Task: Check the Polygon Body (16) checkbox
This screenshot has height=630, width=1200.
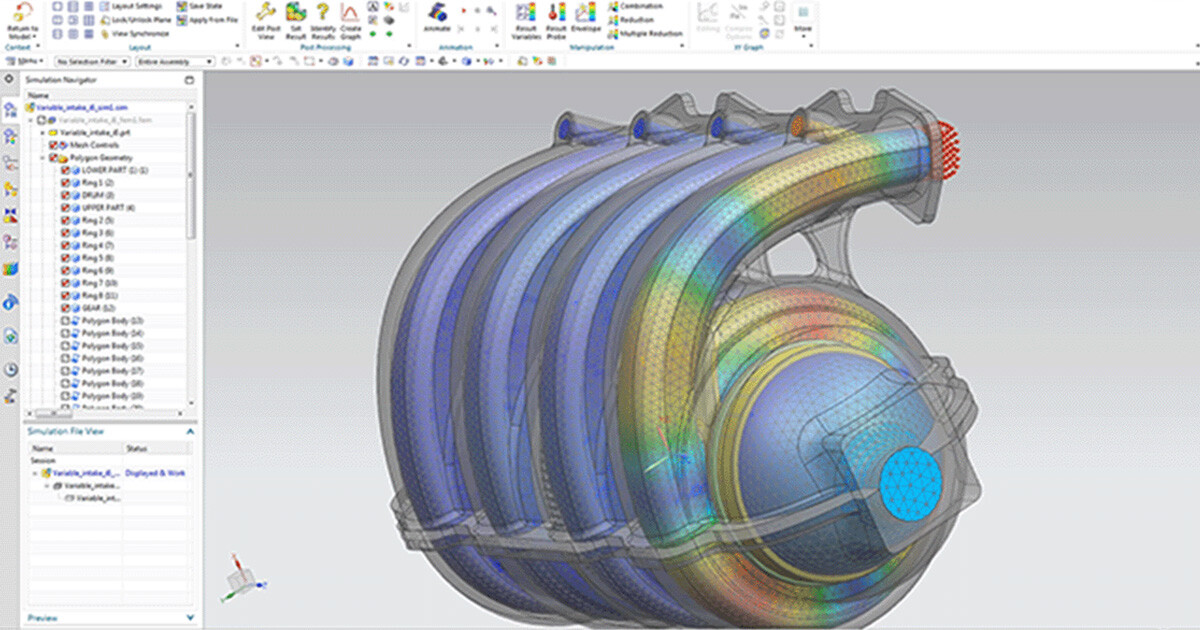Action: pos(65,358)
